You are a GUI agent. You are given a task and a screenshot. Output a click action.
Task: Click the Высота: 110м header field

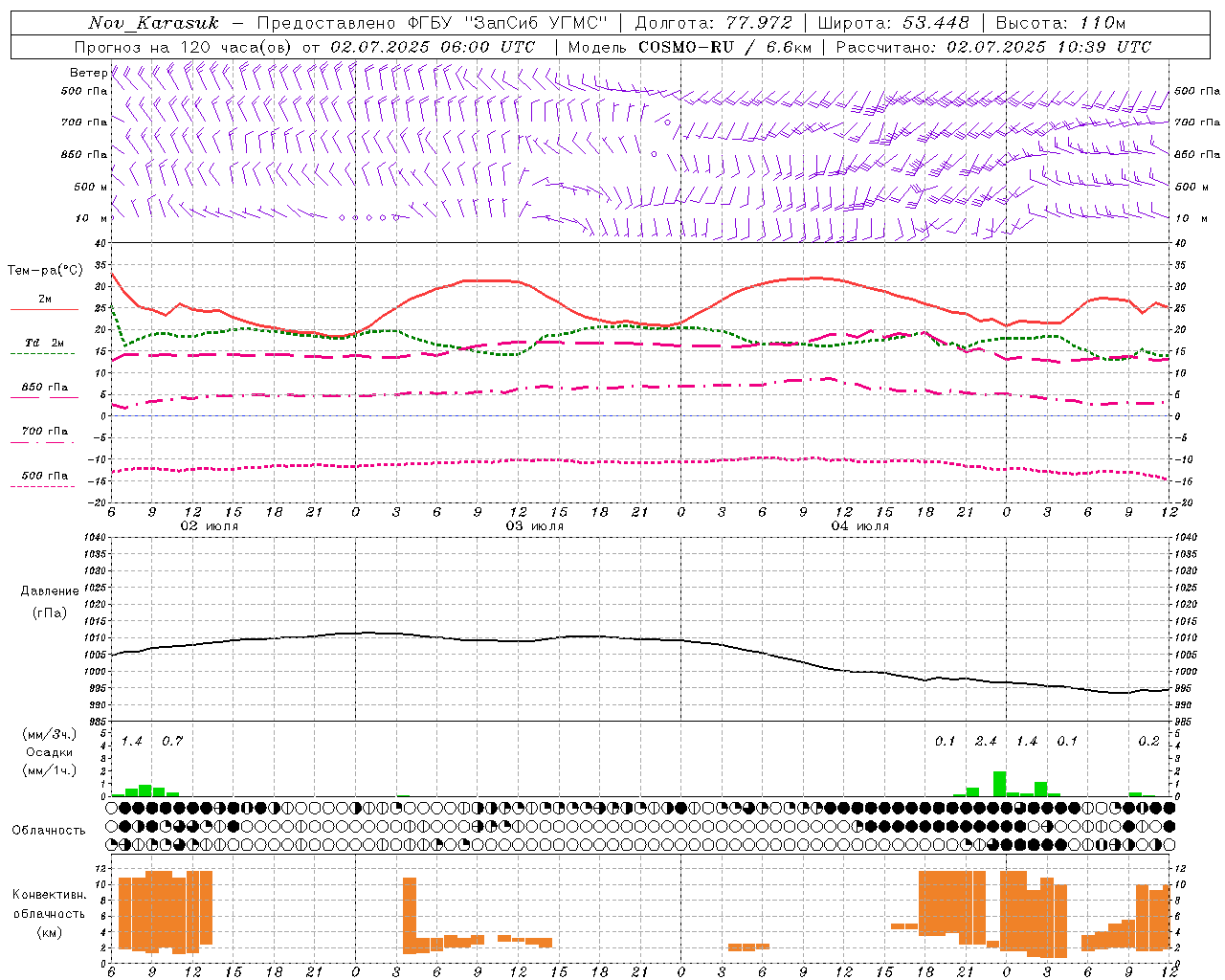click(1061, 23)
